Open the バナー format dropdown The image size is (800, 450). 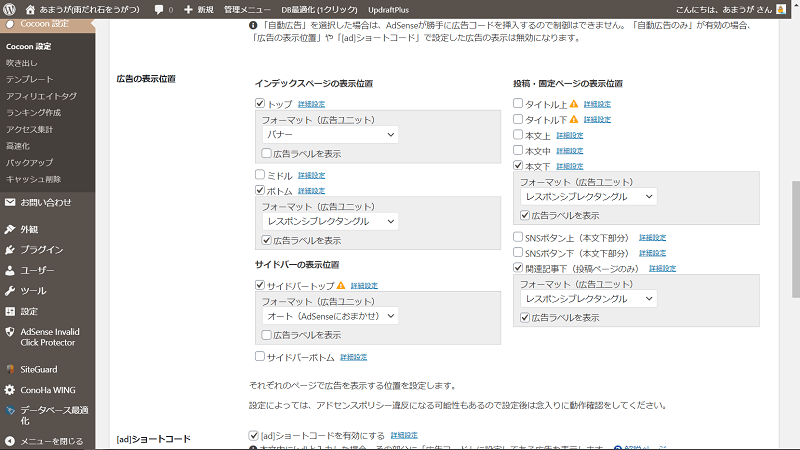click(x=330, y=134)
